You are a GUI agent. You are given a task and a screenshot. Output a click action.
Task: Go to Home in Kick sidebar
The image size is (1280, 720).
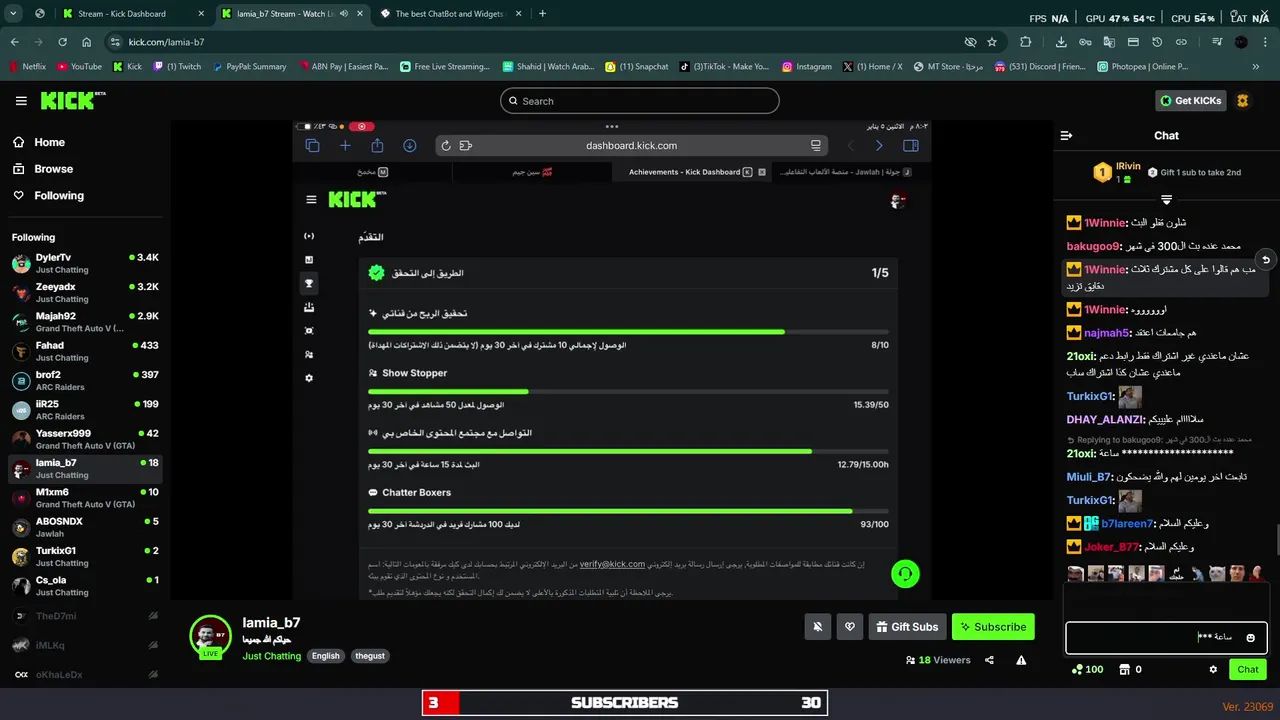[x=40, y=142]
